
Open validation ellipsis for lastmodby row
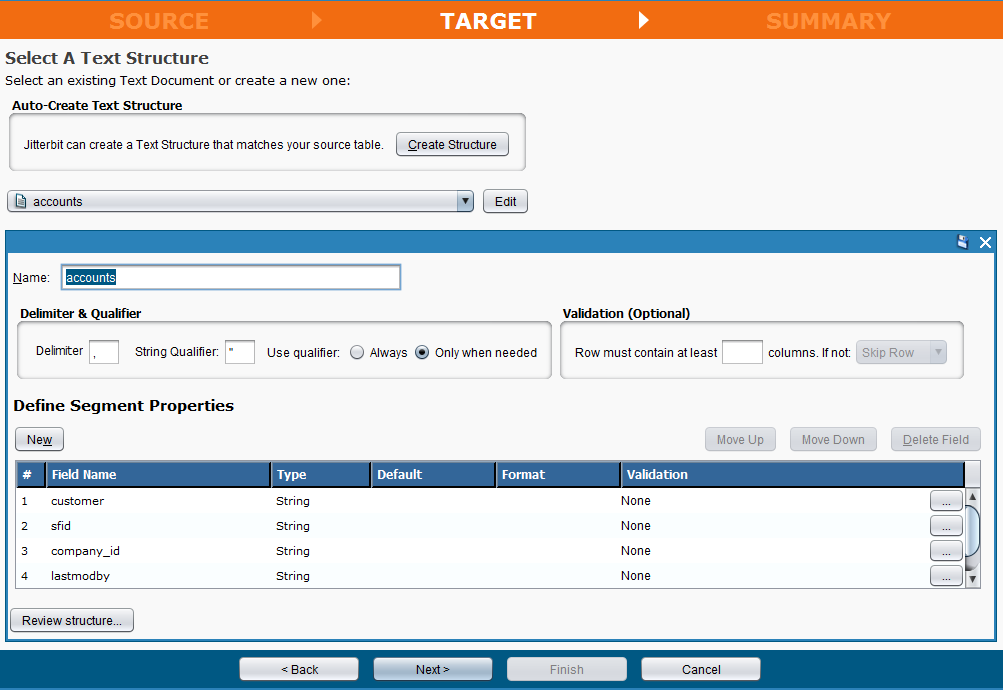[x=945, y=576]
